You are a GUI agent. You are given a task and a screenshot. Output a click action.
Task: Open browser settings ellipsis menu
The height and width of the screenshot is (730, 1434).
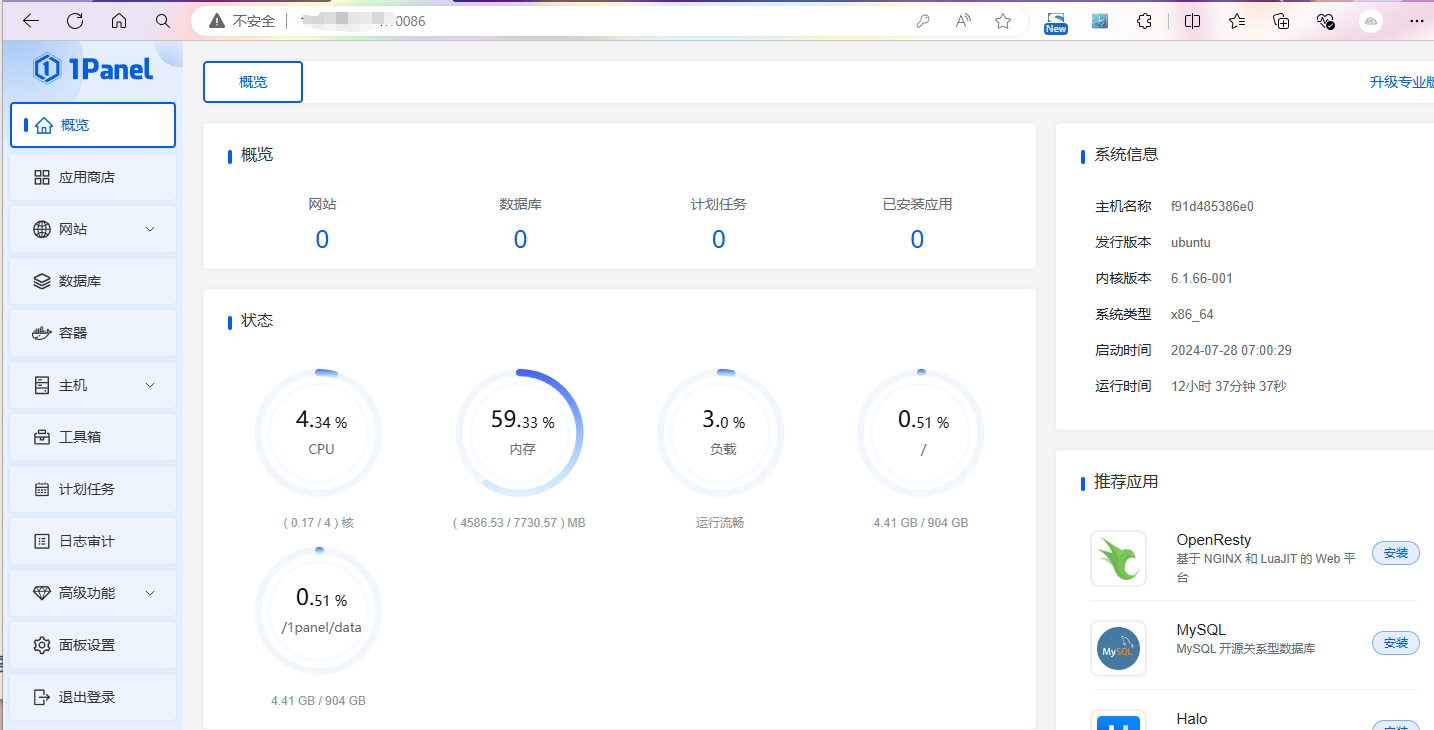pos(1415,20)
